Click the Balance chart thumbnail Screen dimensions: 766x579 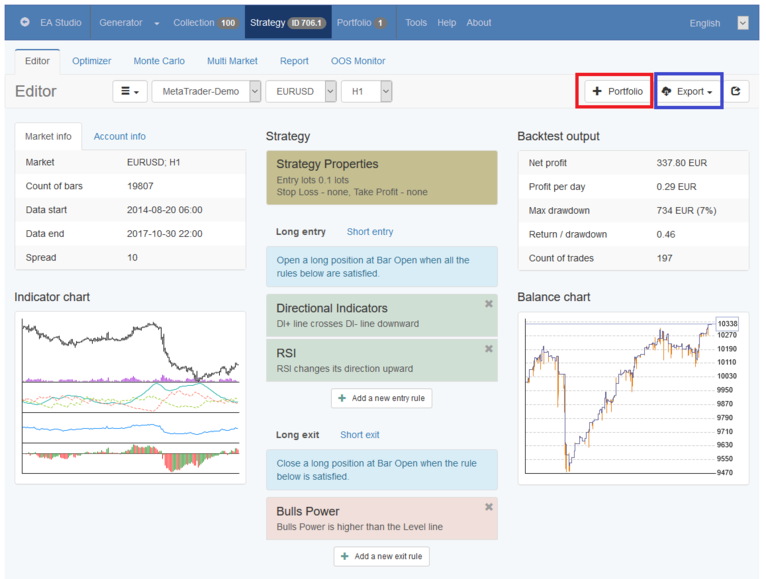tap(633, 398)
